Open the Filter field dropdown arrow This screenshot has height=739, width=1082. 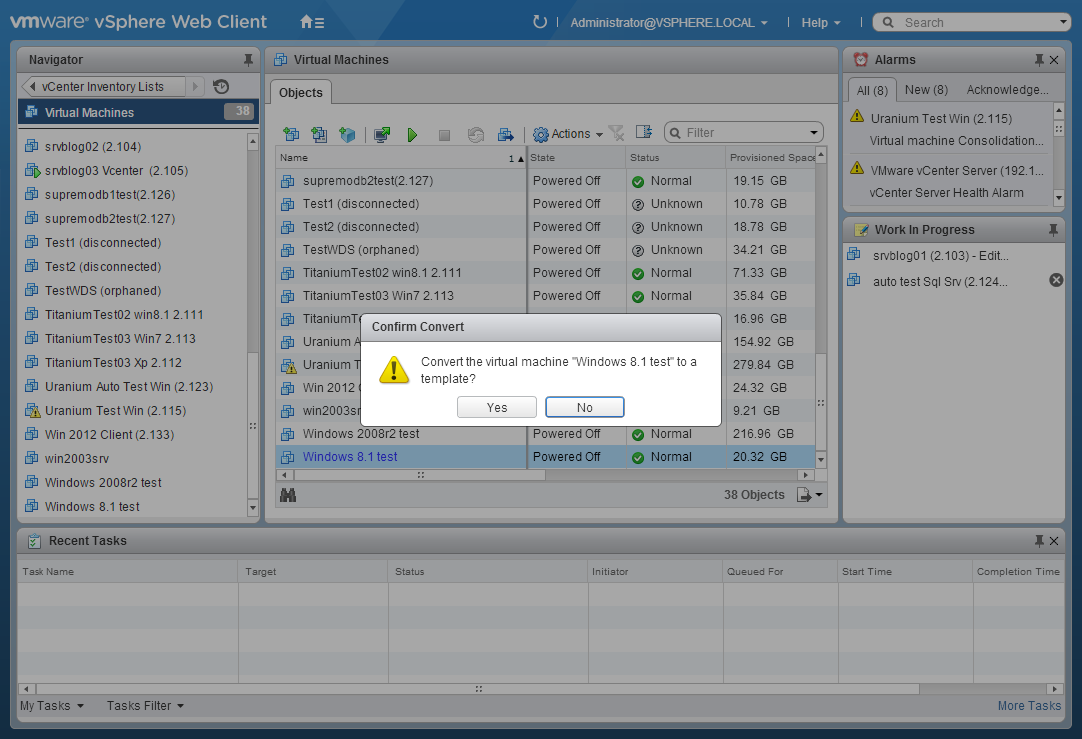tap(814, 132)
